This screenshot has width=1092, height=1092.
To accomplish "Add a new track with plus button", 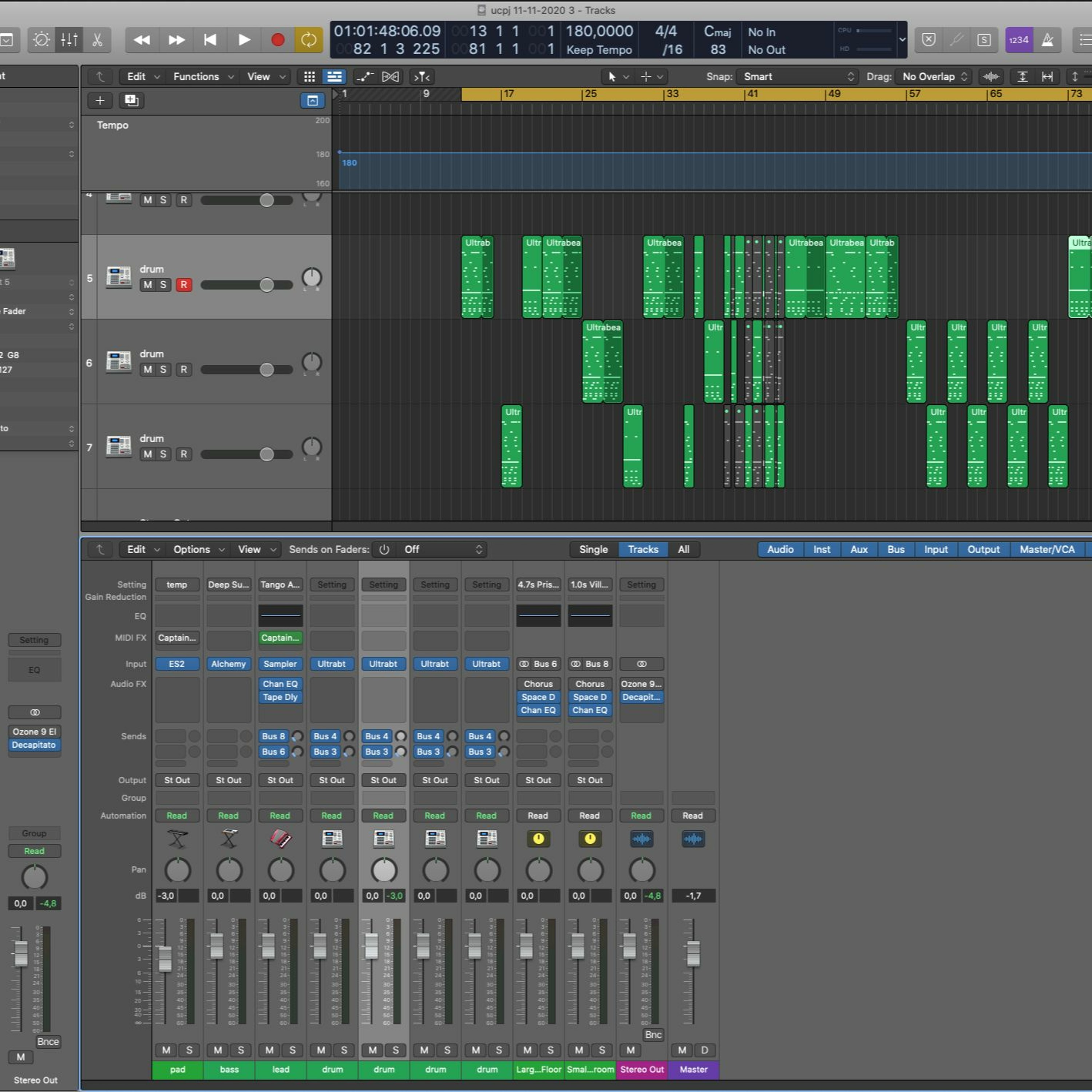I will [100, 100].
